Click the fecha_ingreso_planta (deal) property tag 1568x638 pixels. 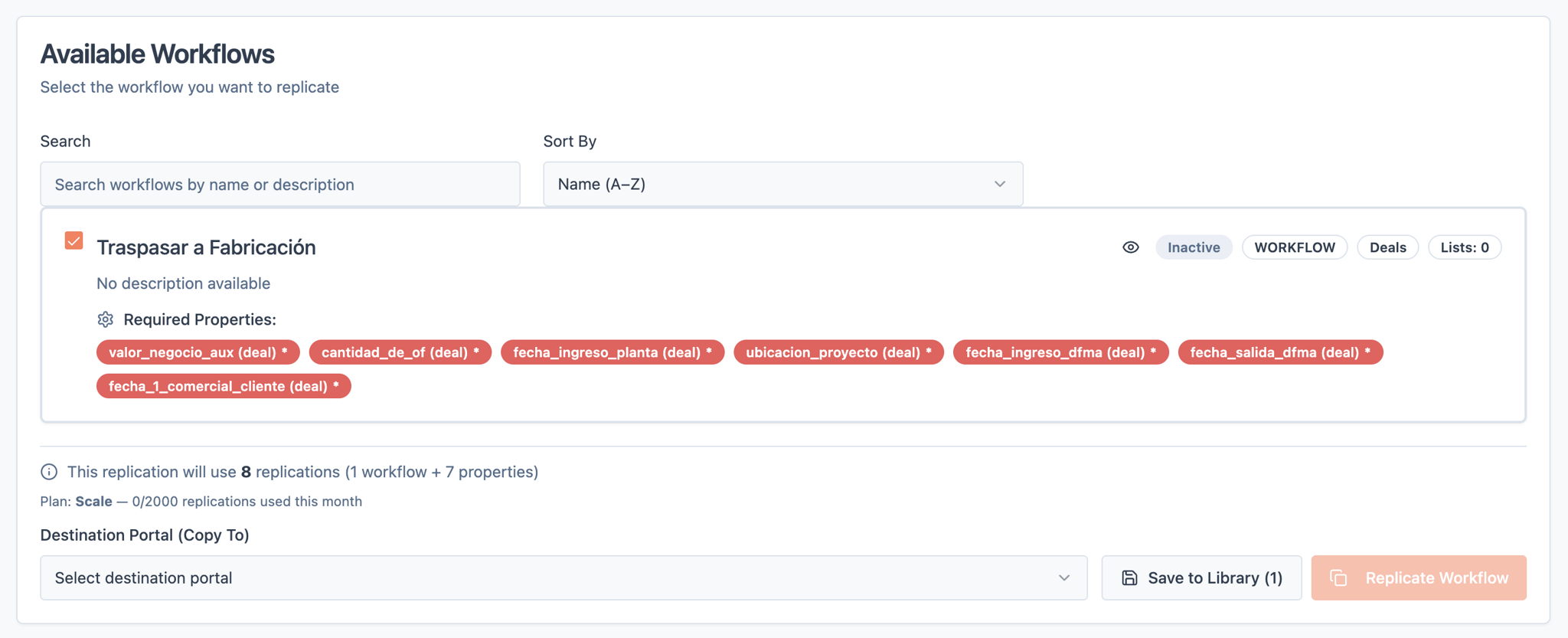click(612, 352)
